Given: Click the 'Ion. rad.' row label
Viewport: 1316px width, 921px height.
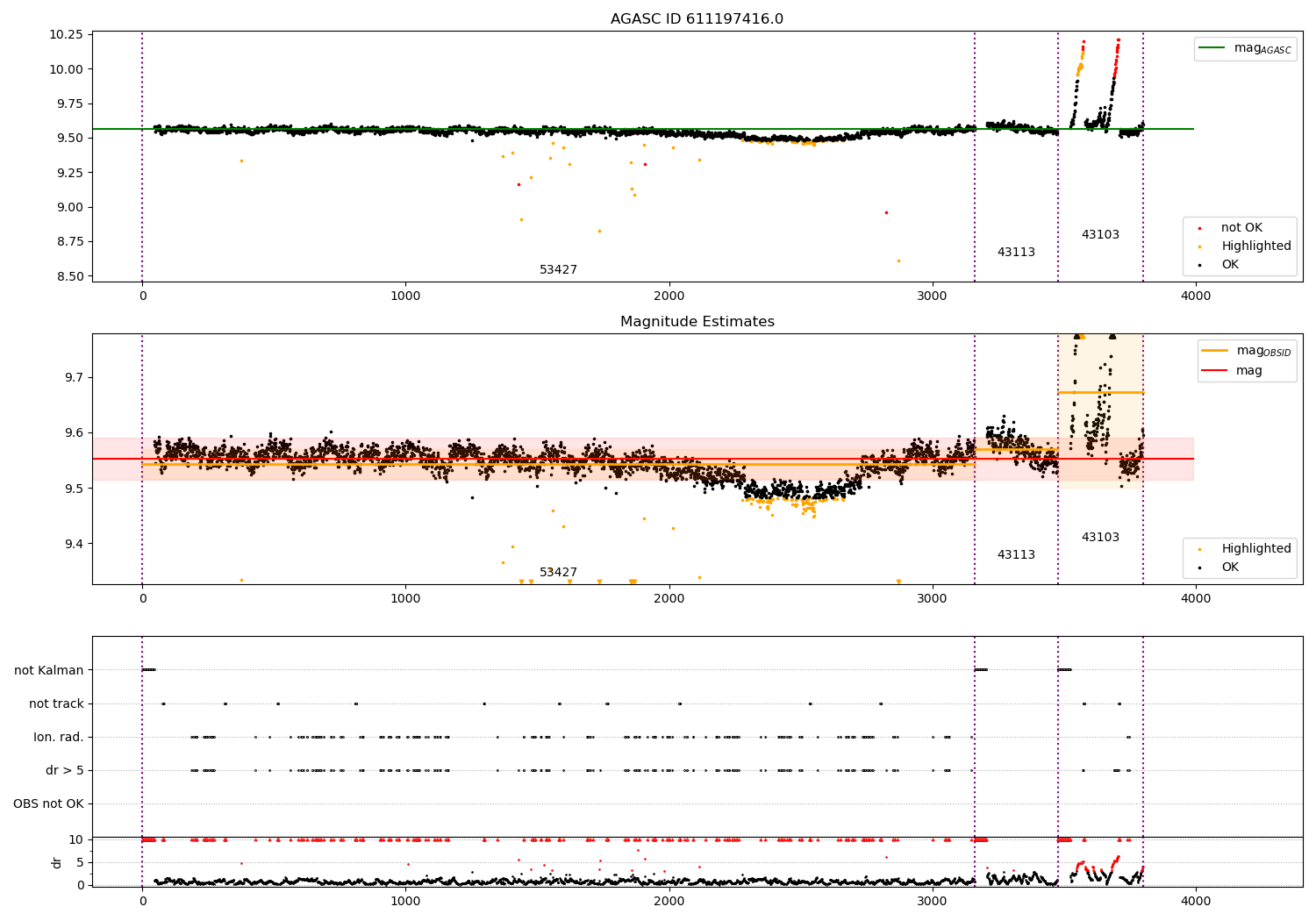Looking at the screenshot, I should (x=58, y=737).
